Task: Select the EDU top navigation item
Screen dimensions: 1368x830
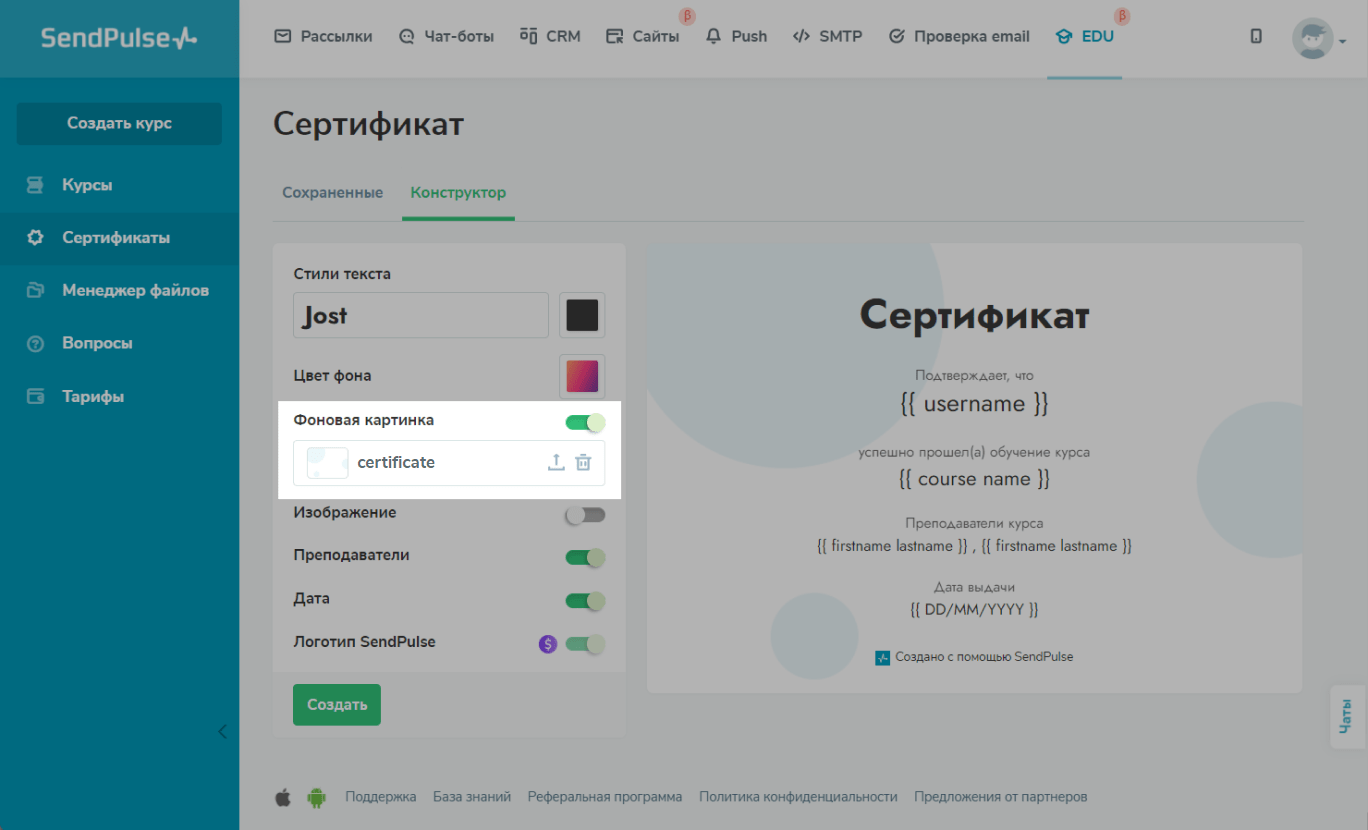Action: pyautogui.click(x=1084, y=37)
